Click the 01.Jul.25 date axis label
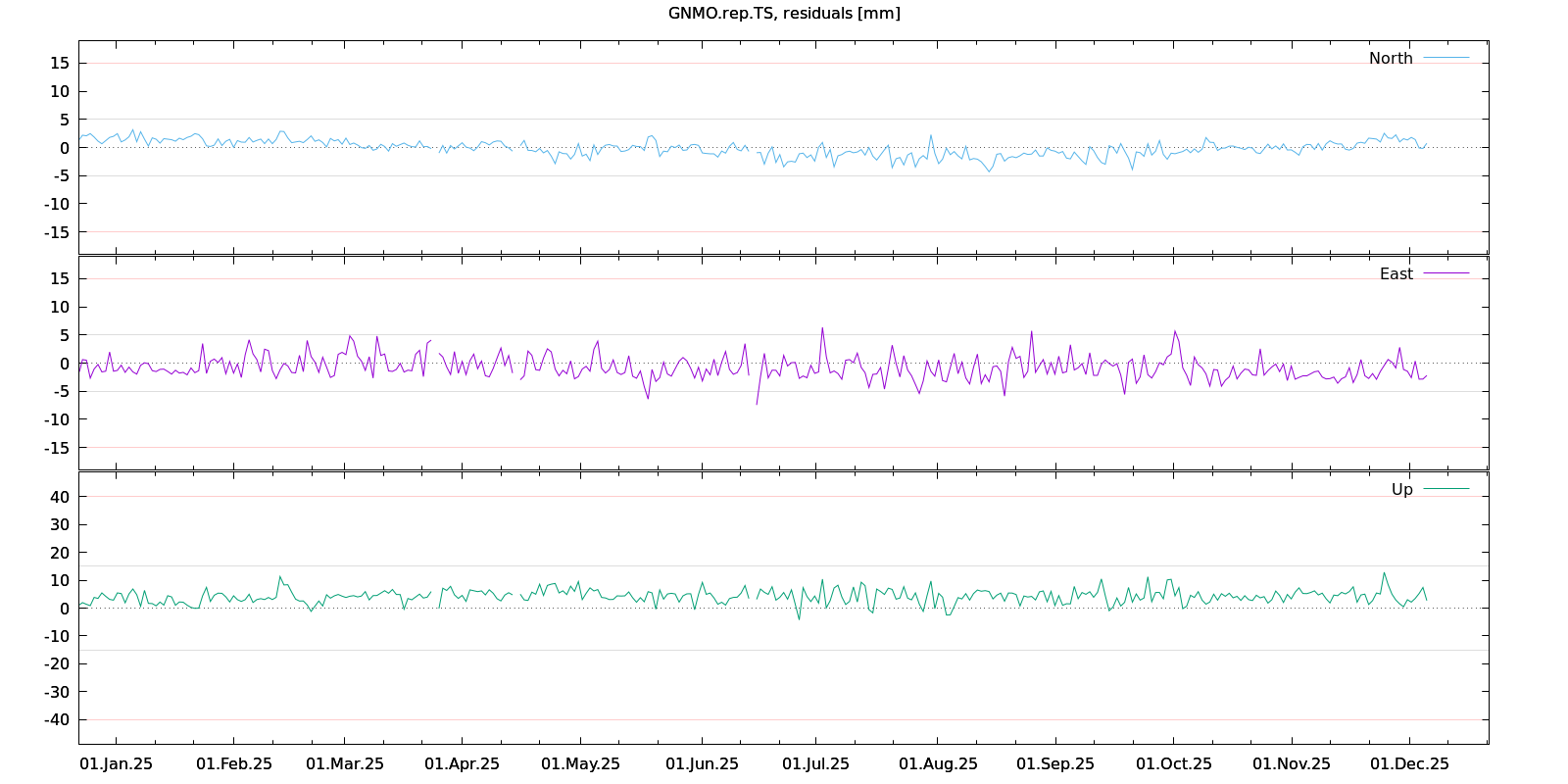The height and width of the screenshot is (784, 1568). click(815, 764)
